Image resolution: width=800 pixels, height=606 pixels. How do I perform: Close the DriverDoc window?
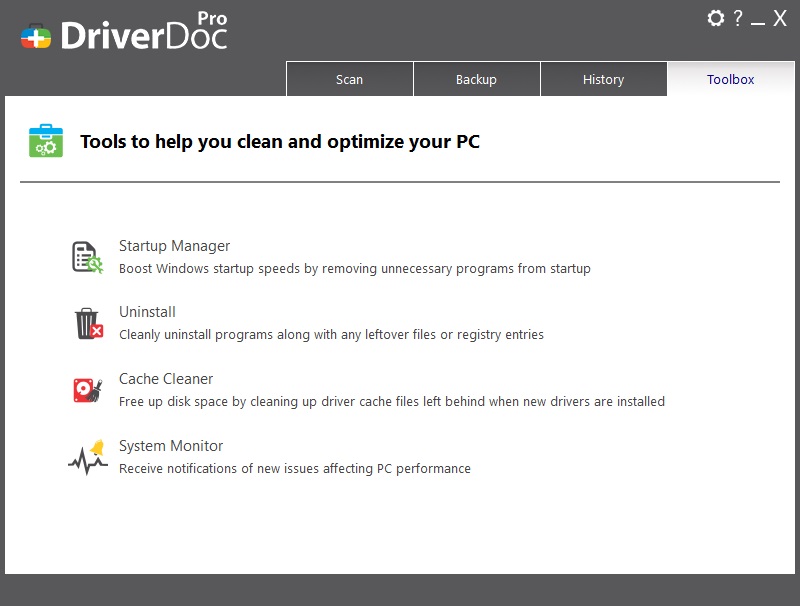coord(780,18)
